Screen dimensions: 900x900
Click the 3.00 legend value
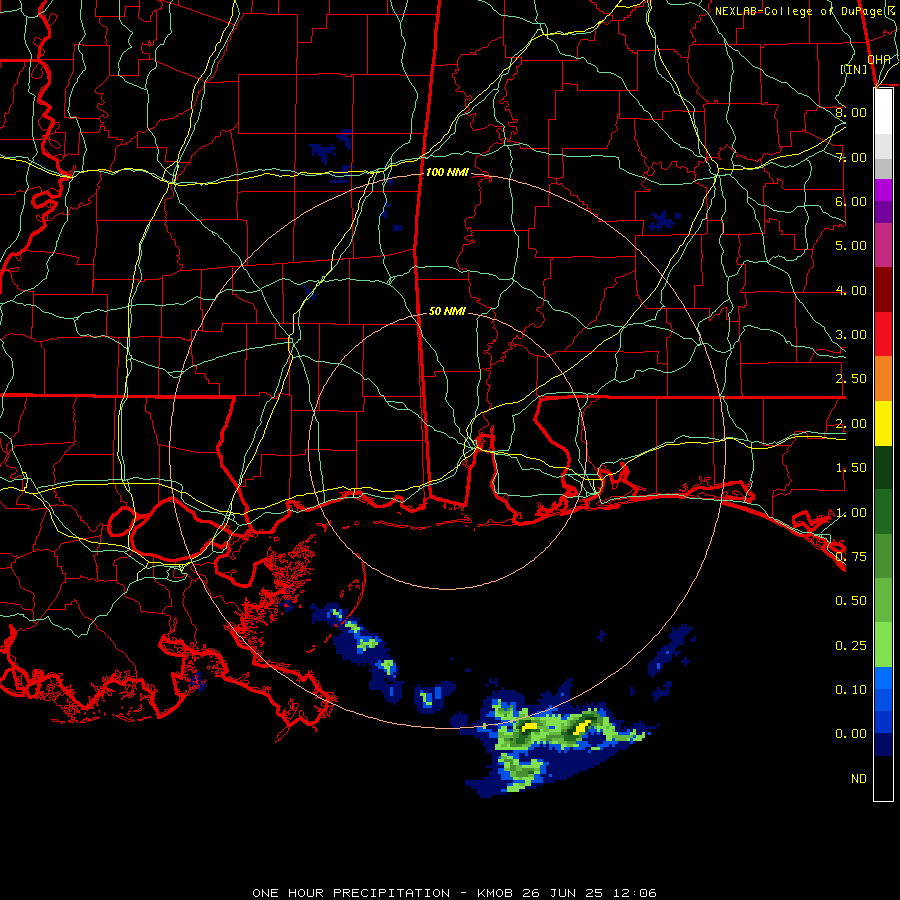click(x=851, y=335)
